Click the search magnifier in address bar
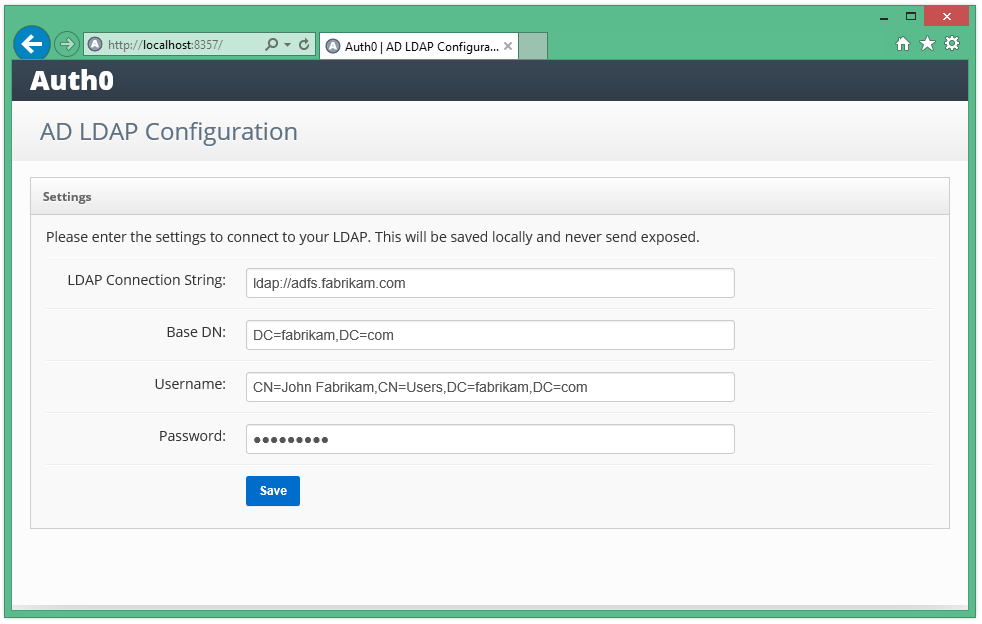Image resolution: width=982 pixels, height=624 pixels. pyautogui.click(x=271, y=44)
